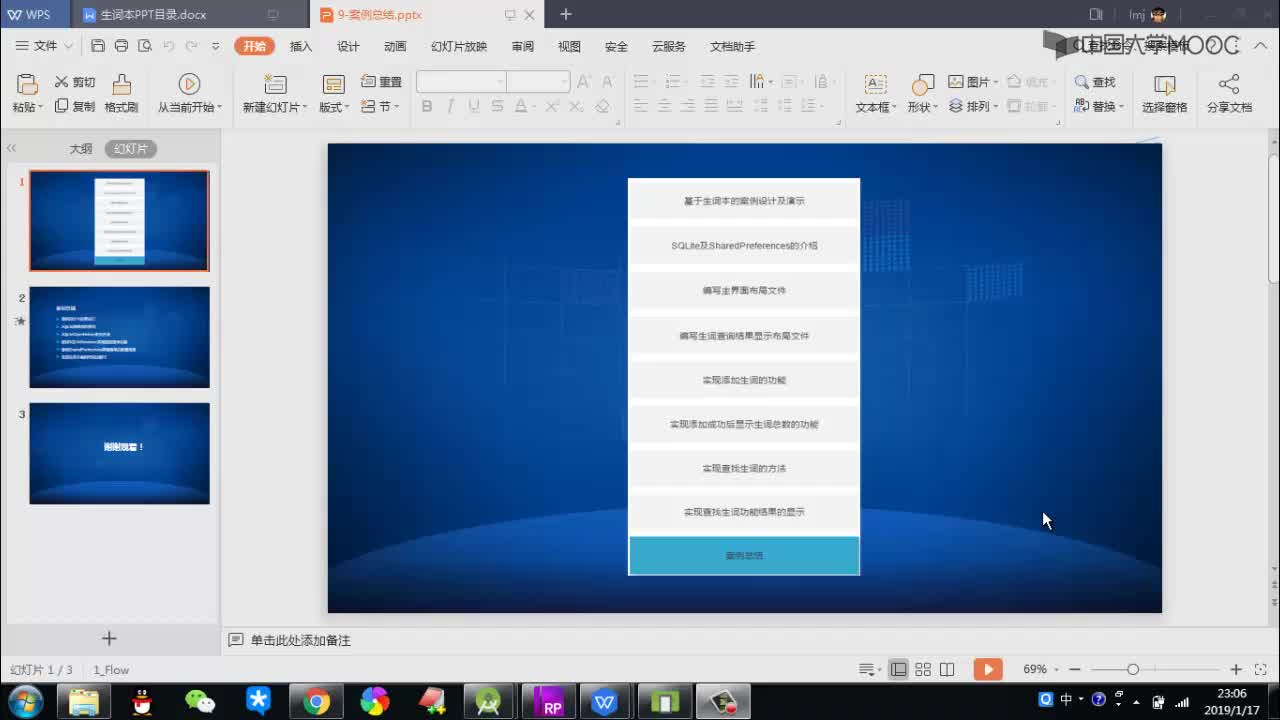Click zoom out minus button
1280x720 pixels.
(1075, 669)
